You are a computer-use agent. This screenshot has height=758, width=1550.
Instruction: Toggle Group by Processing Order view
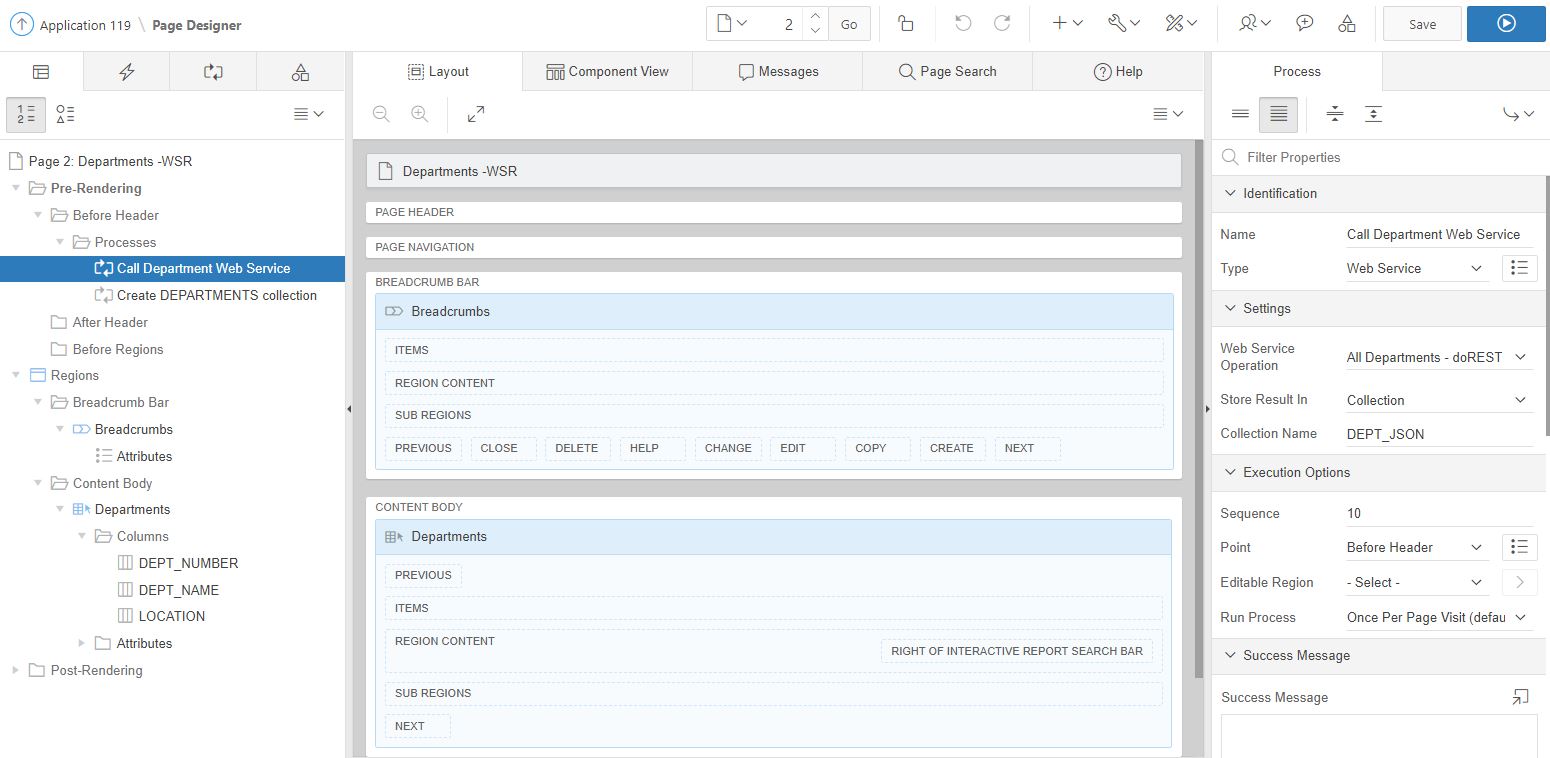[26, 115]
